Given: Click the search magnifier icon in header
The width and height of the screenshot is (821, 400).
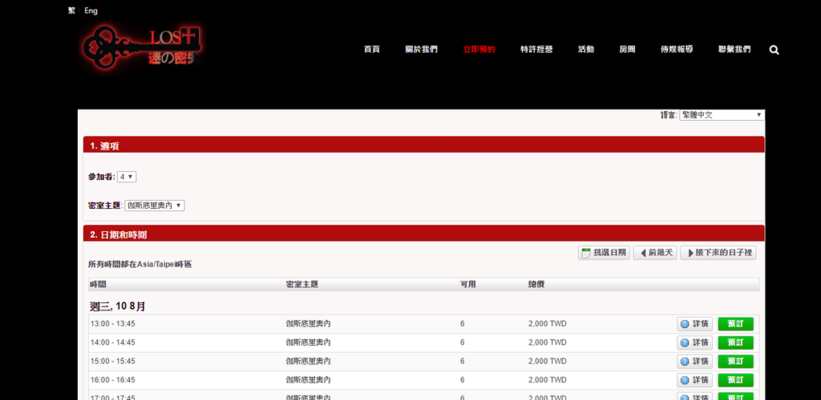Looking at the screenshot, I should coord(774,49).
